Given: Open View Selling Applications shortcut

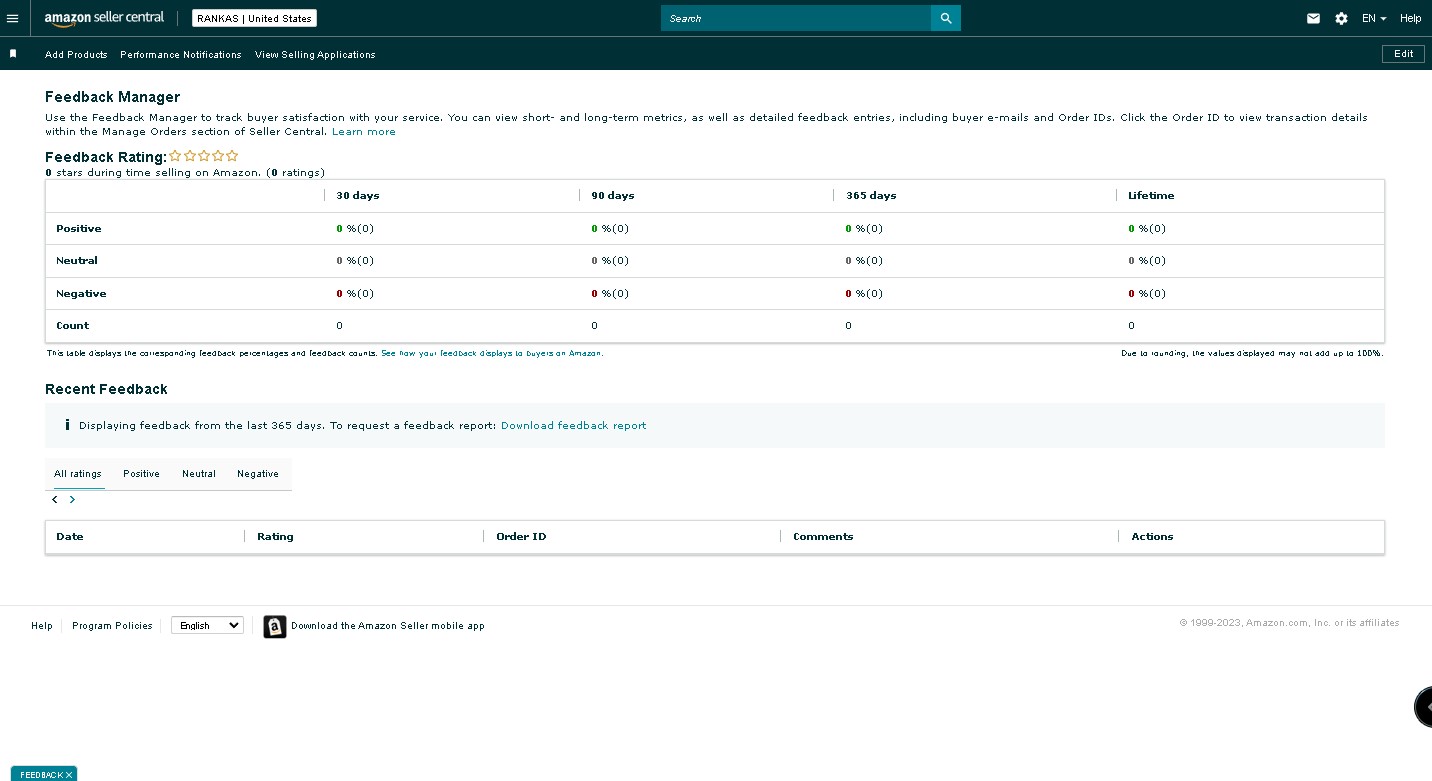Looking at the screenshot, I should [315, 55].
